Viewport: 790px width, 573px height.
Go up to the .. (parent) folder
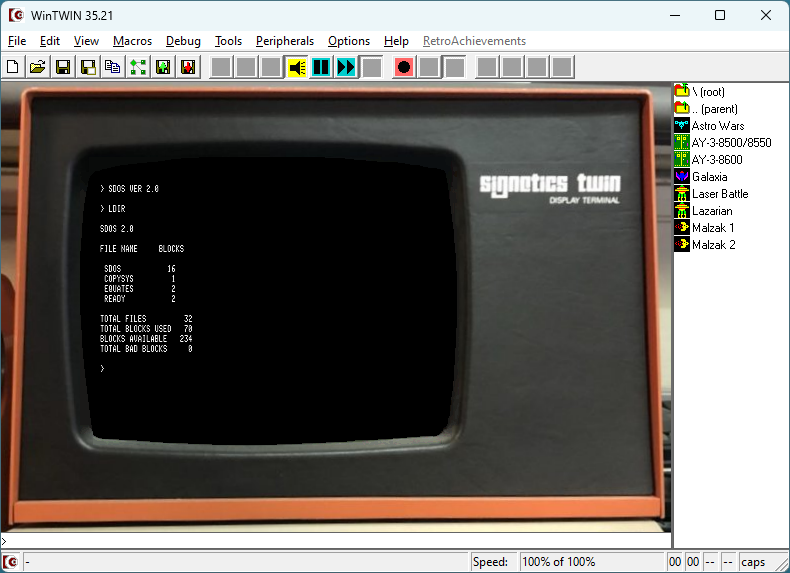pyautogui.click(x=706, y=109)
